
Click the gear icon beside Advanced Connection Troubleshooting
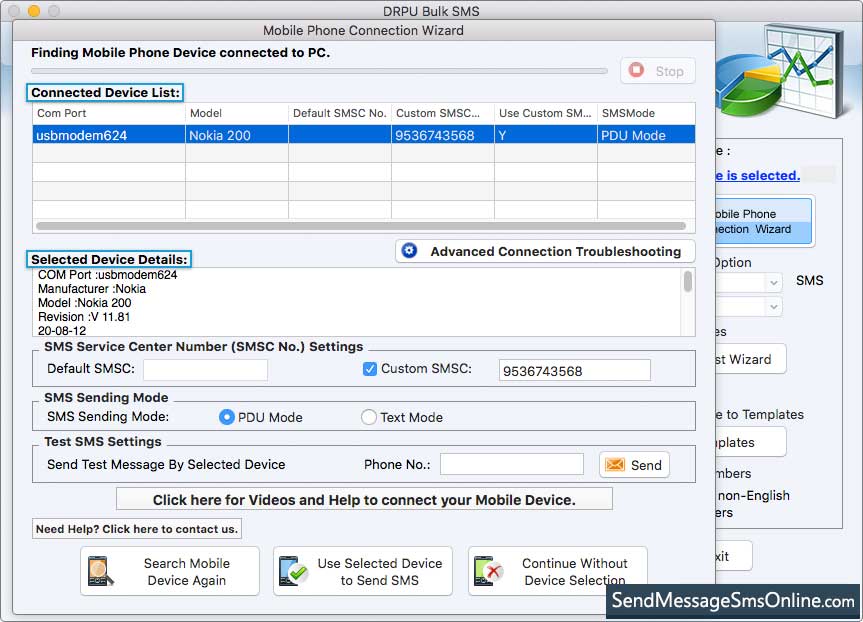coord(409,251)
